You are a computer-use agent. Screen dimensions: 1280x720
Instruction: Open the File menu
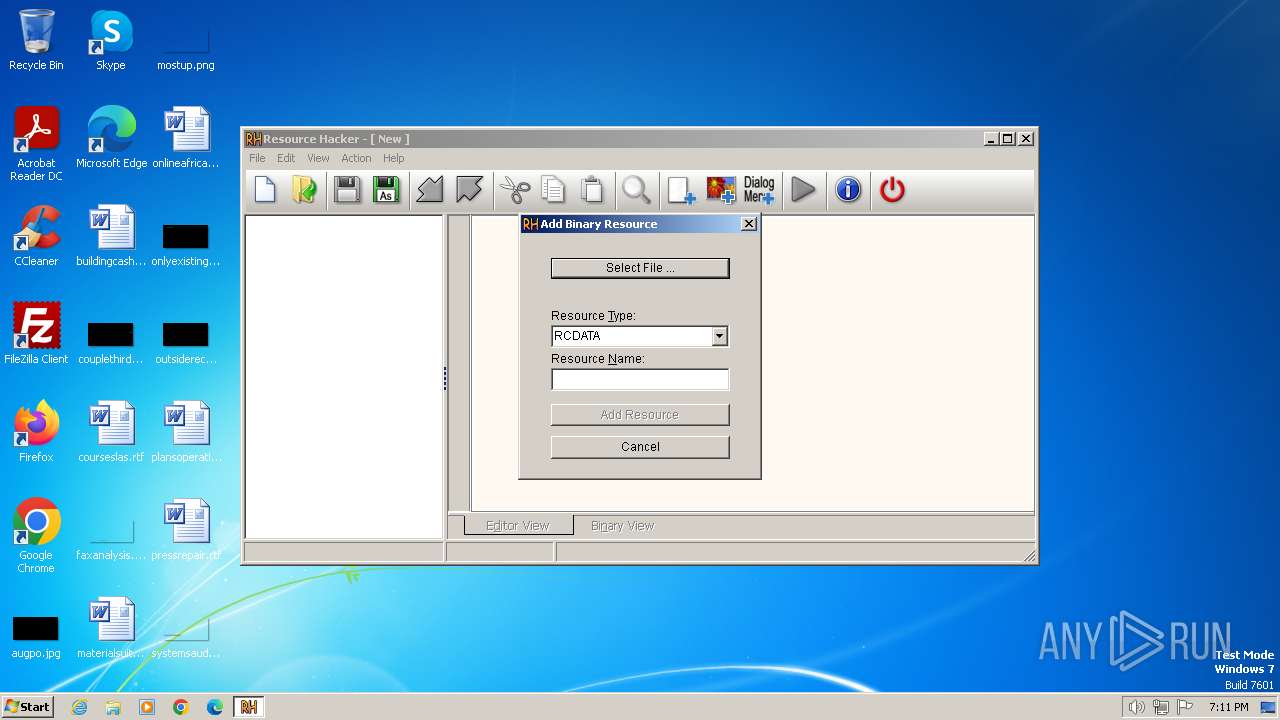257,158
